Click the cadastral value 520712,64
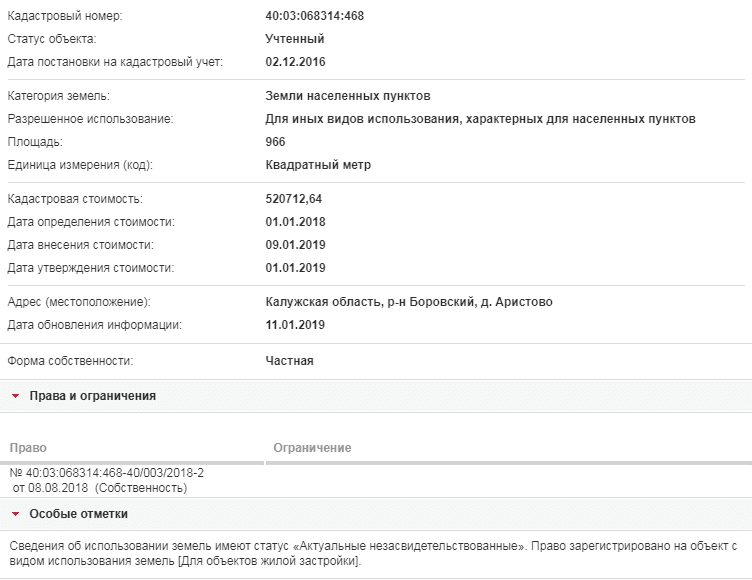Viewport: 752px width, 580px height. (x=294, y=199)
